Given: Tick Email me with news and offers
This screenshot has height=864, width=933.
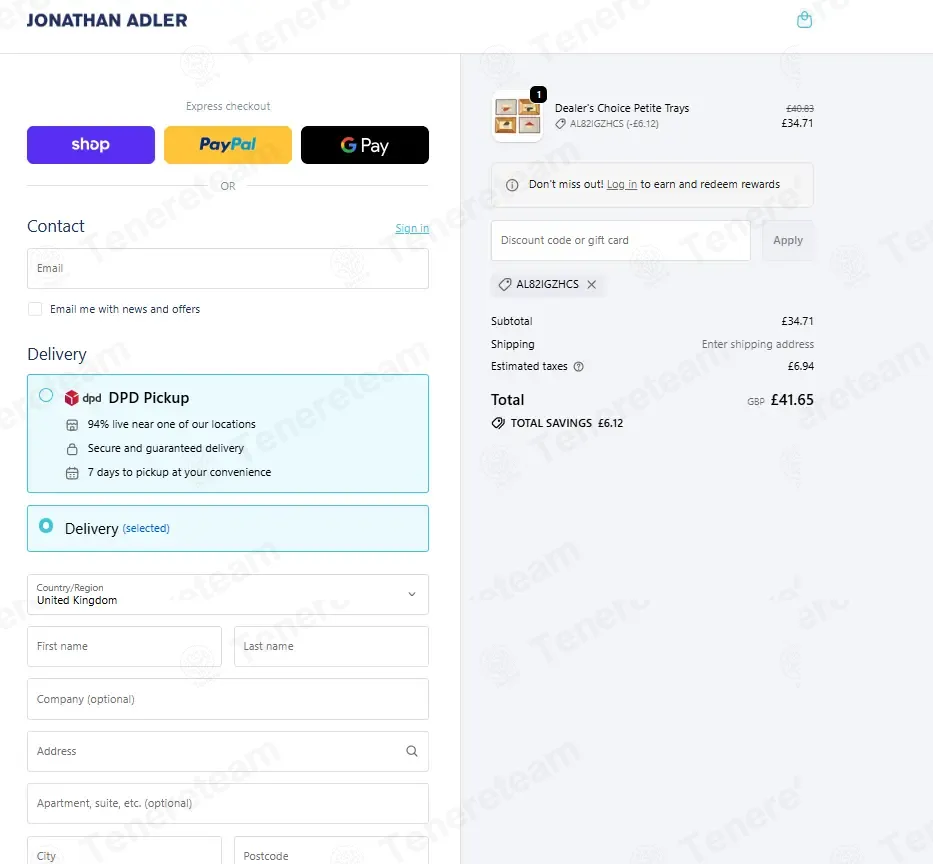Looking at the screenshot, I should click(35, 309).
